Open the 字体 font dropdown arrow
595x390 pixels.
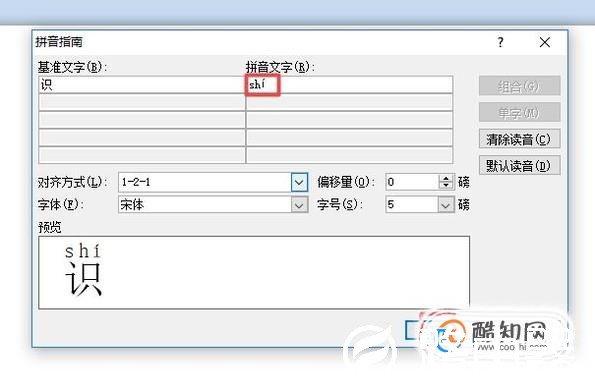[x=299, y=205]
